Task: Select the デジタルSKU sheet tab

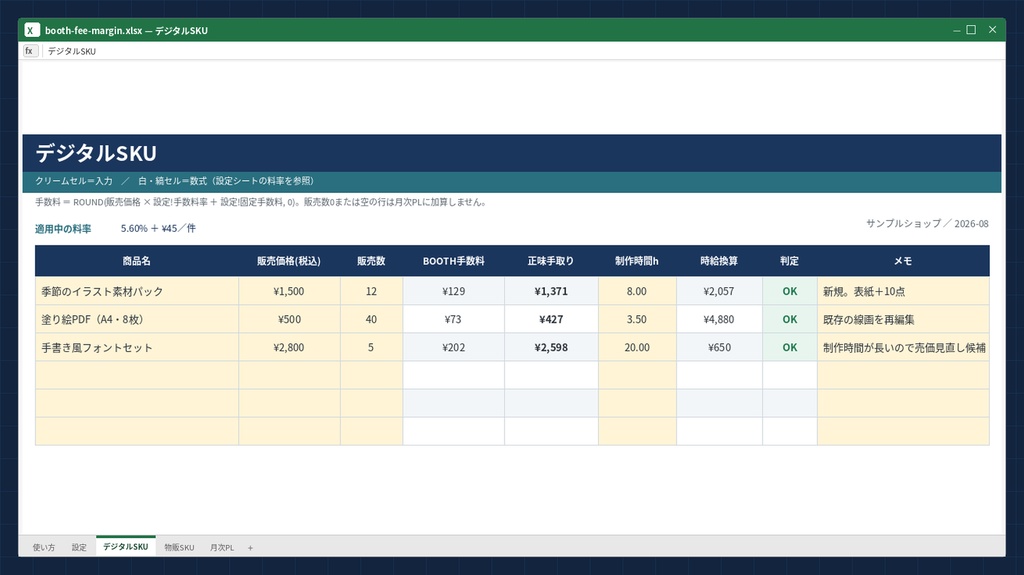Action: 125,546
